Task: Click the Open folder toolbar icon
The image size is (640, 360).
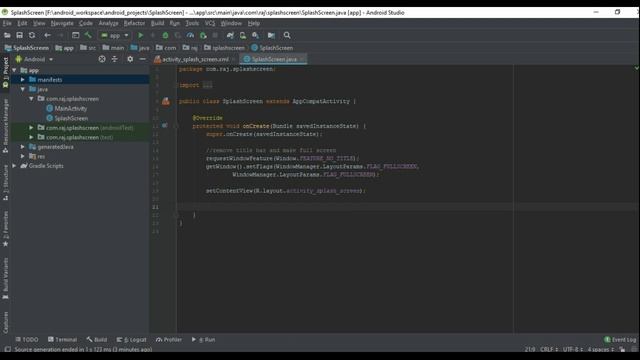Action: (x=7, y=36)
